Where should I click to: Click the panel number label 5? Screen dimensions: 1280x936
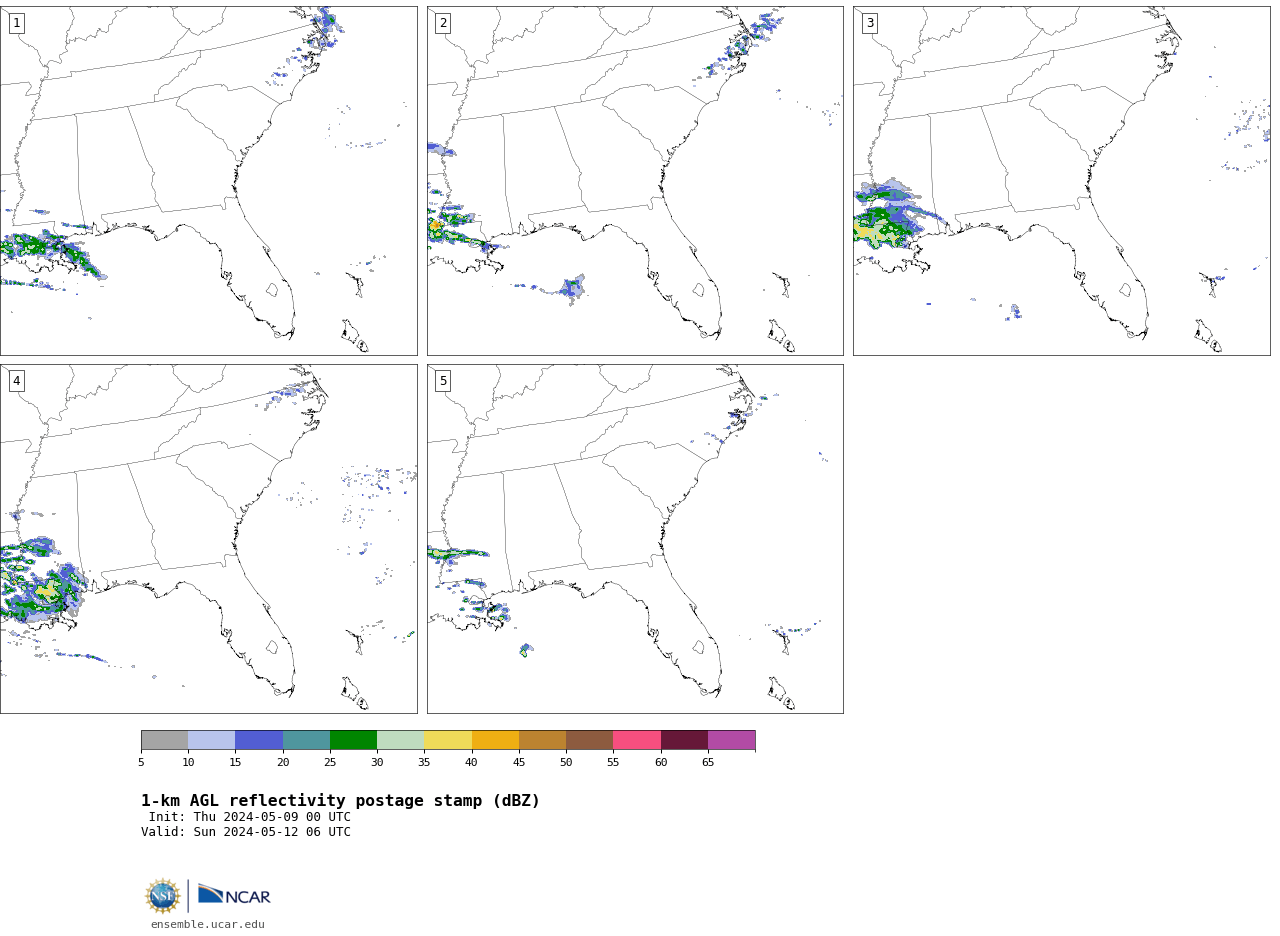pyautogui.click(x=443, y=381)
